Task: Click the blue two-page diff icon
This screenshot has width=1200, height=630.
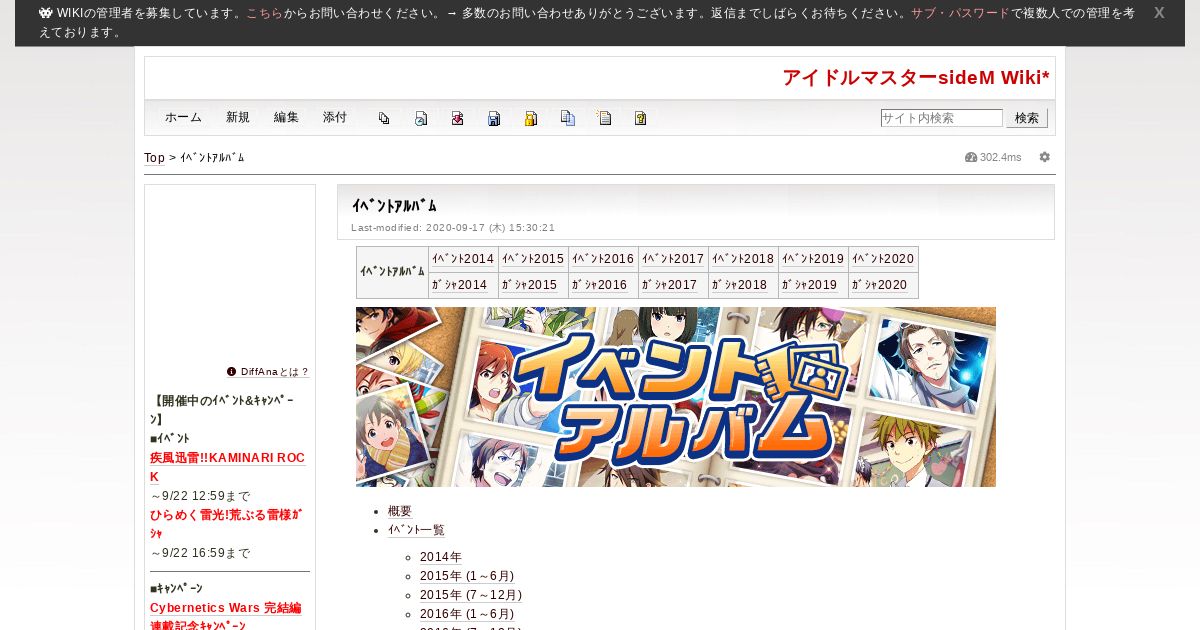Action: (568, 118)
